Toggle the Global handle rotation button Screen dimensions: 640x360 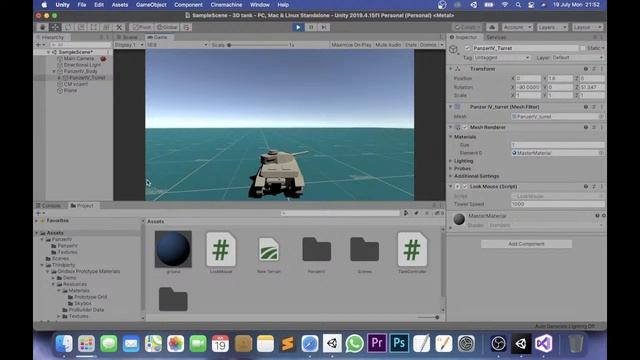point(167,27)
